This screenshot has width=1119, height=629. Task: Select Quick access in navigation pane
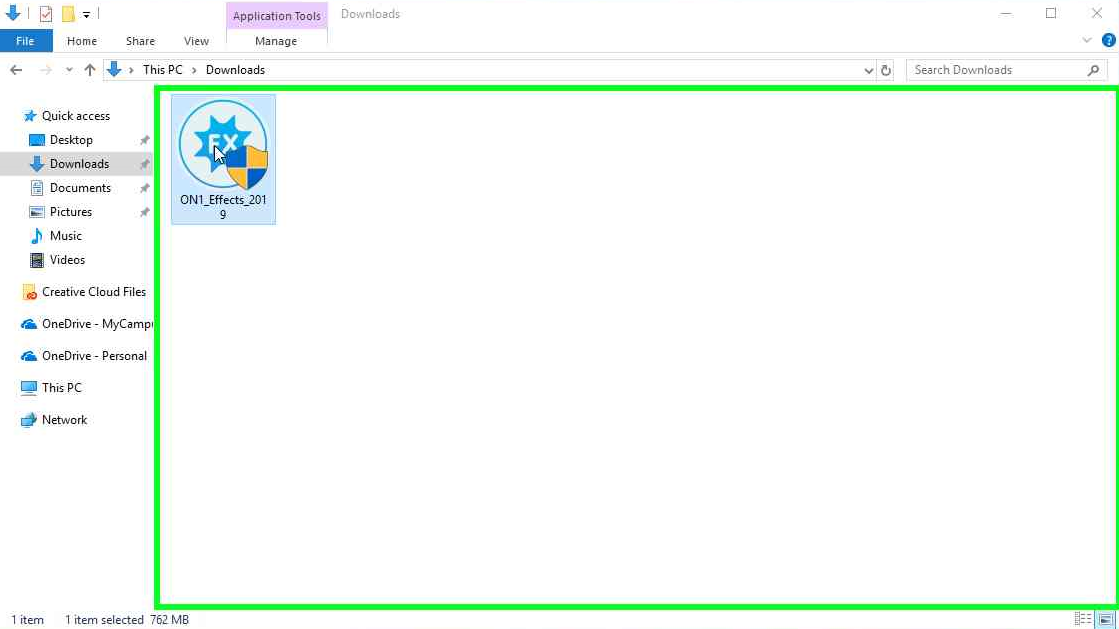tap(76, 116)
